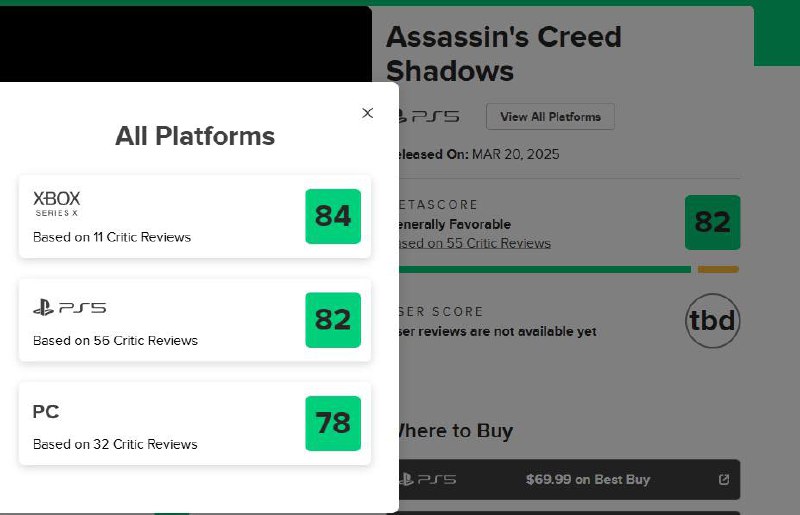Screen dimensions: 800x515
Task: Click the 82 score badge in PS5 card
Action: pyautogui.click(x=333, y=319)
